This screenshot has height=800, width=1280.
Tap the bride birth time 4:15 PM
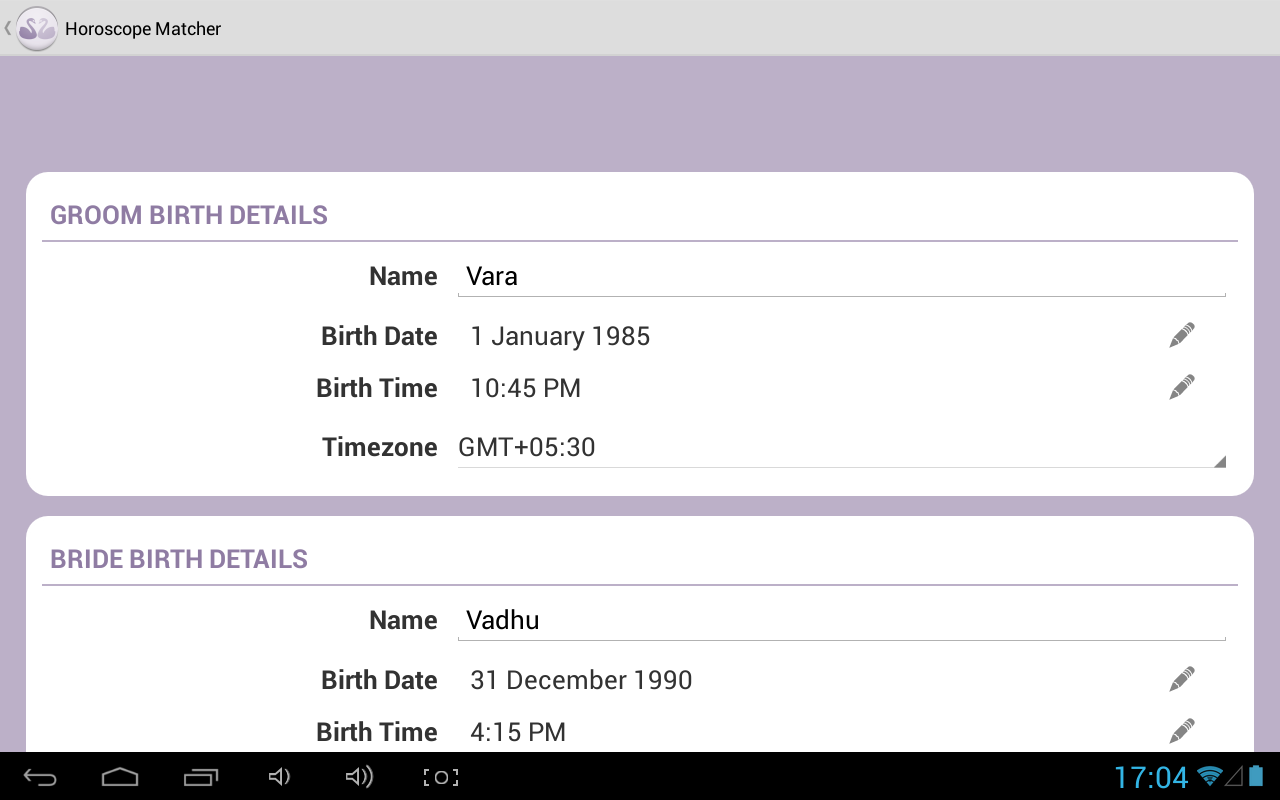[x=518, y=732]
